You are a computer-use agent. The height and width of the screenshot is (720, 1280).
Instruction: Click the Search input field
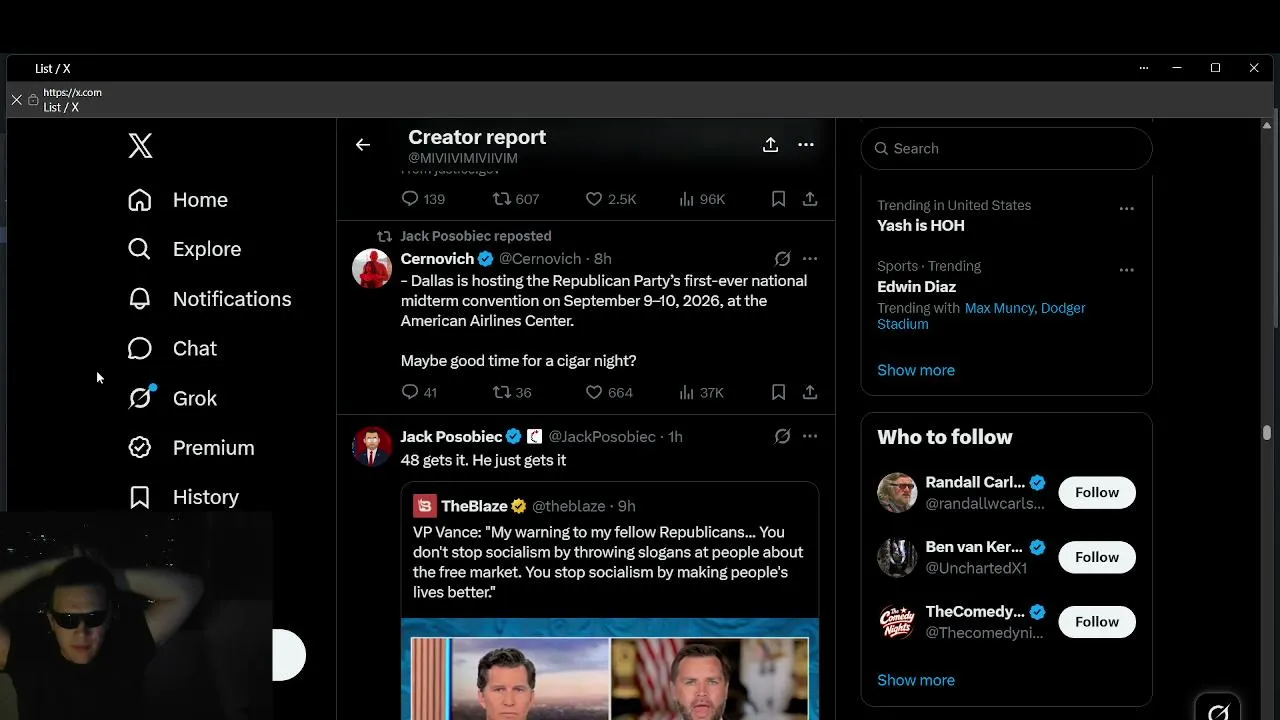point(1006,148)
